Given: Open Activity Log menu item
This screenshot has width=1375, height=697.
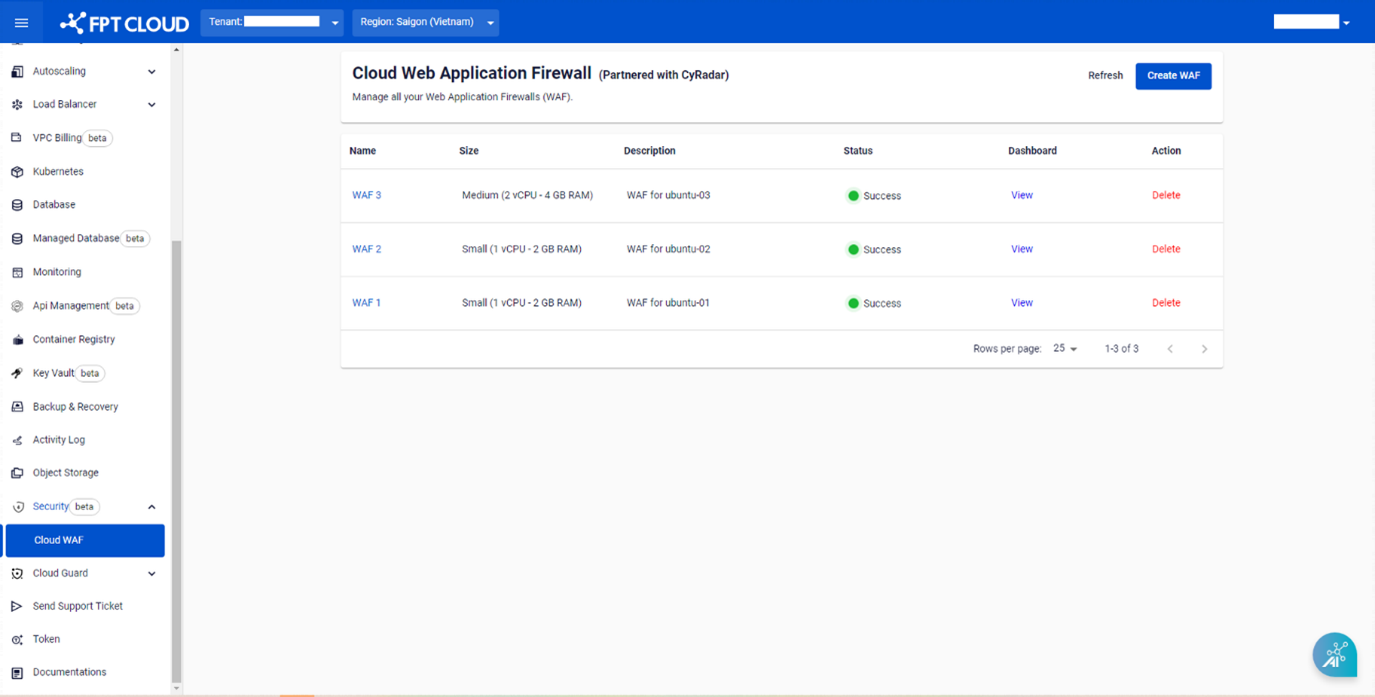Looking at the screenshot, I should [x=58, y=440].
